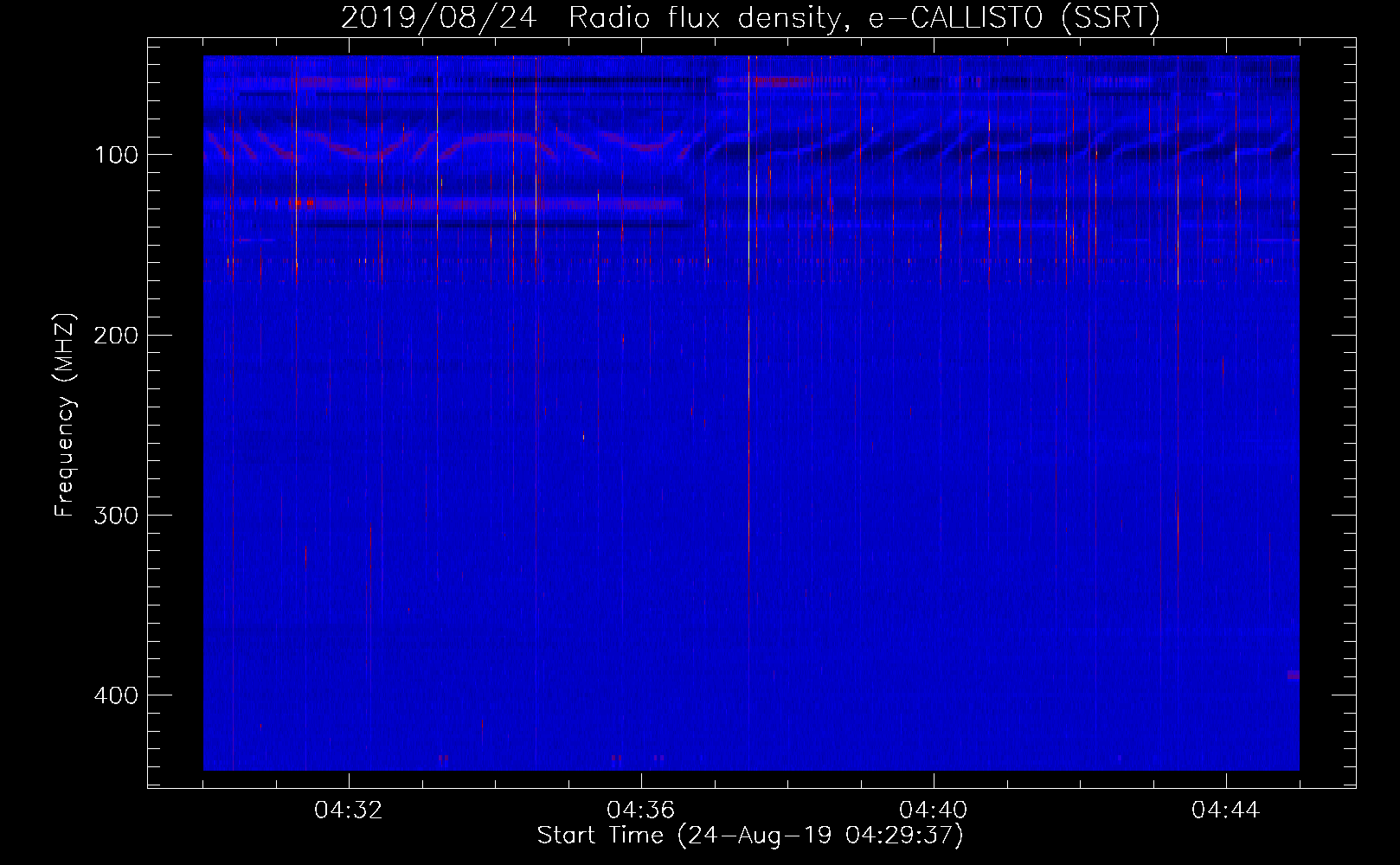Image resolution: width=1400 pixels, height=865 pixels.
Task: Select the 'Frequency (MHZ)' y-axis label
Action: [65, 415]
